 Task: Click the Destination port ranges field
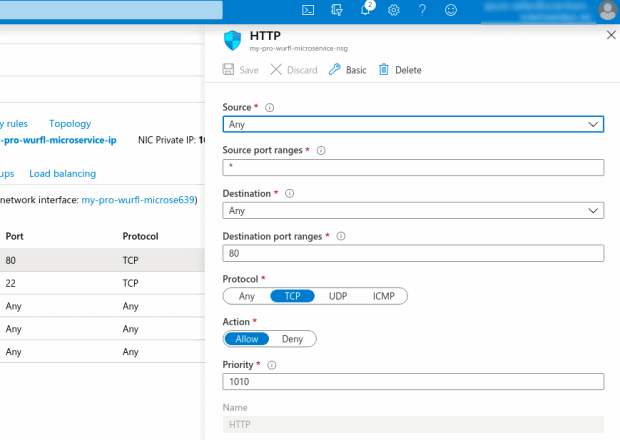[413, 253]
